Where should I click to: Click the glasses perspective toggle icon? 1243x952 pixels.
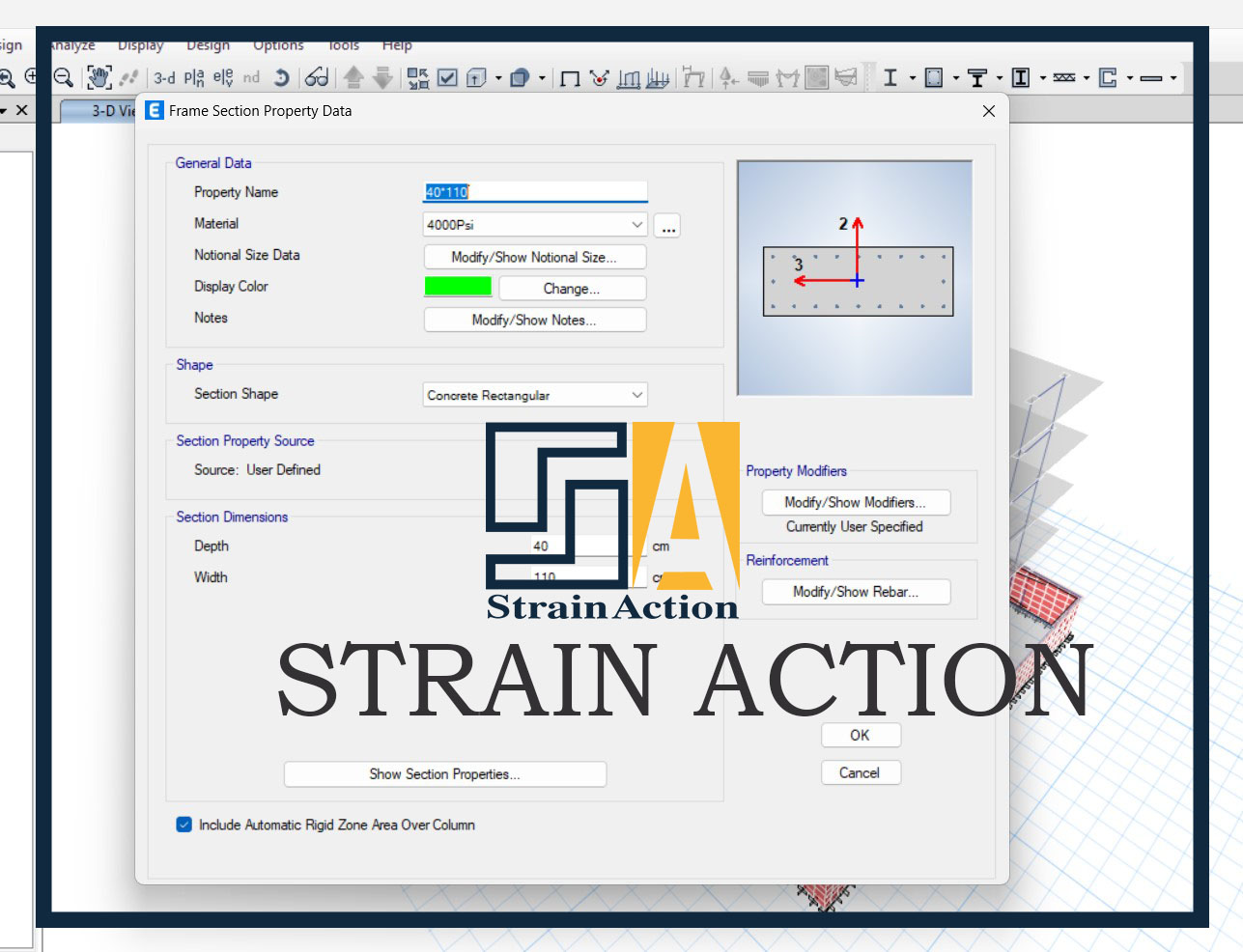pyautogui.click(x=317, y=78)
